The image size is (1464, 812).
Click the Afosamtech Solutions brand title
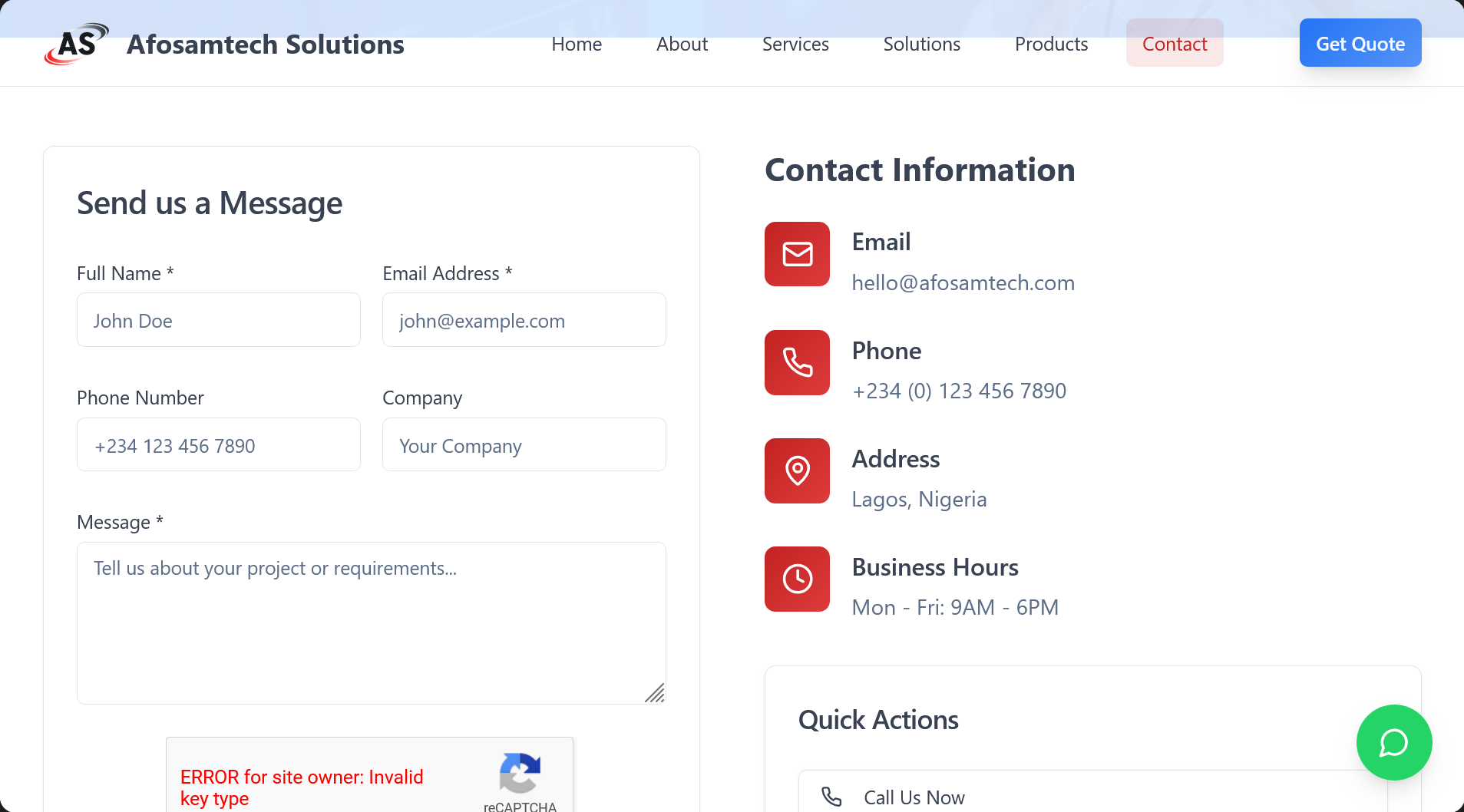coord(265,44)
